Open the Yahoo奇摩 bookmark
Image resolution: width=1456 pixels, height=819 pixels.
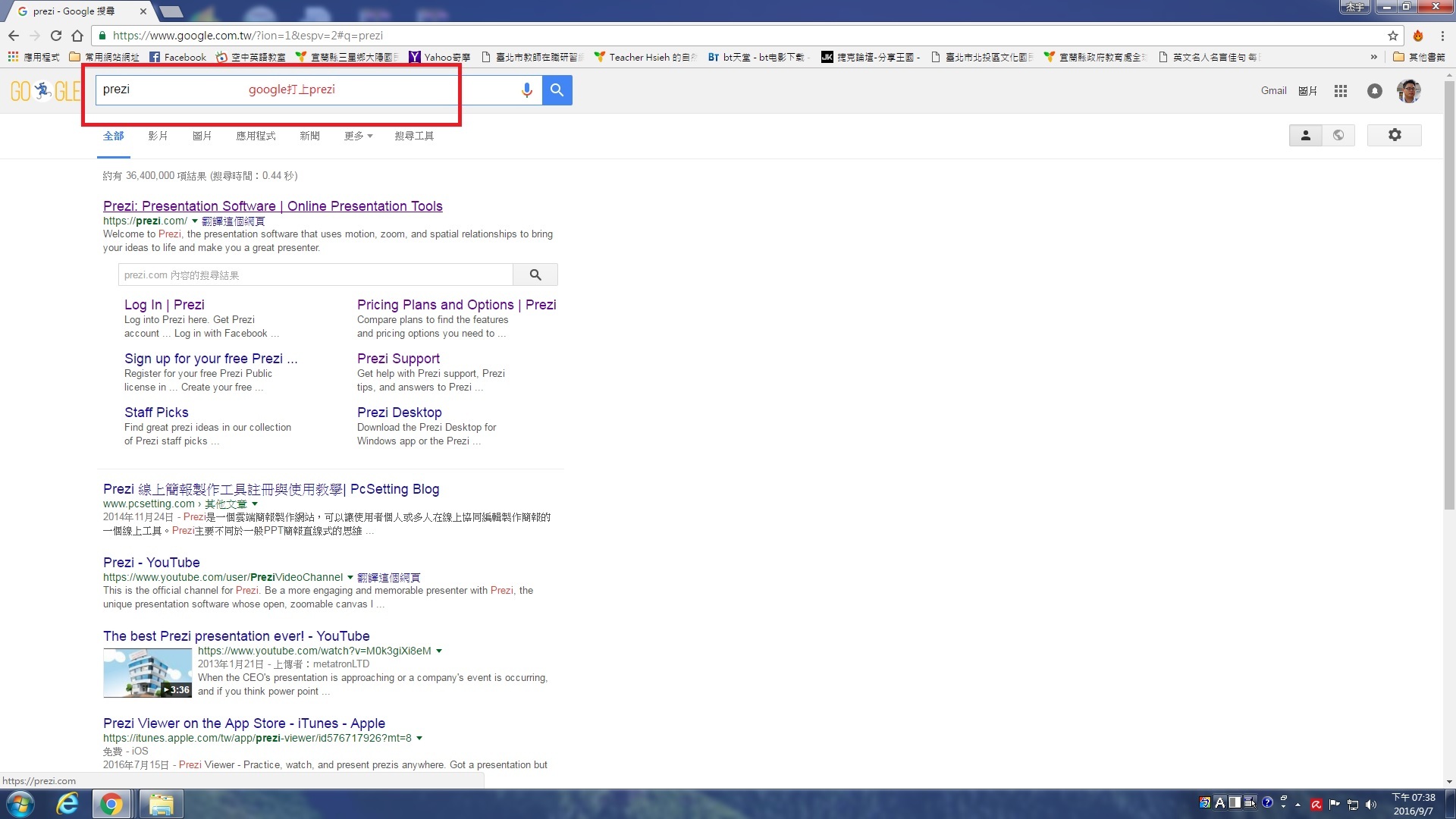click(439, 57)
